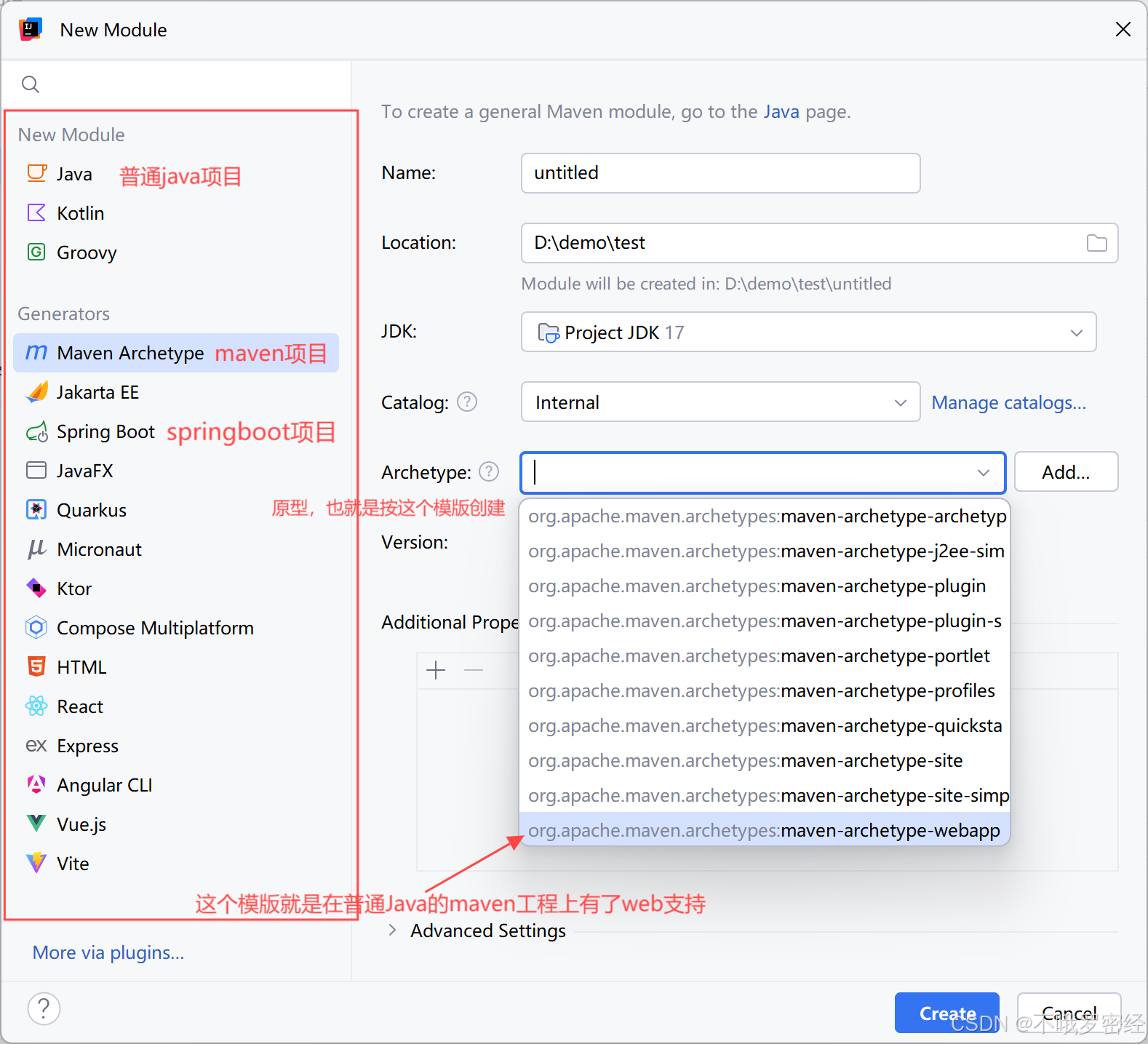Open Archetype help question icon
This screenshot has width=1148, height=1044.
coord(489,471)
